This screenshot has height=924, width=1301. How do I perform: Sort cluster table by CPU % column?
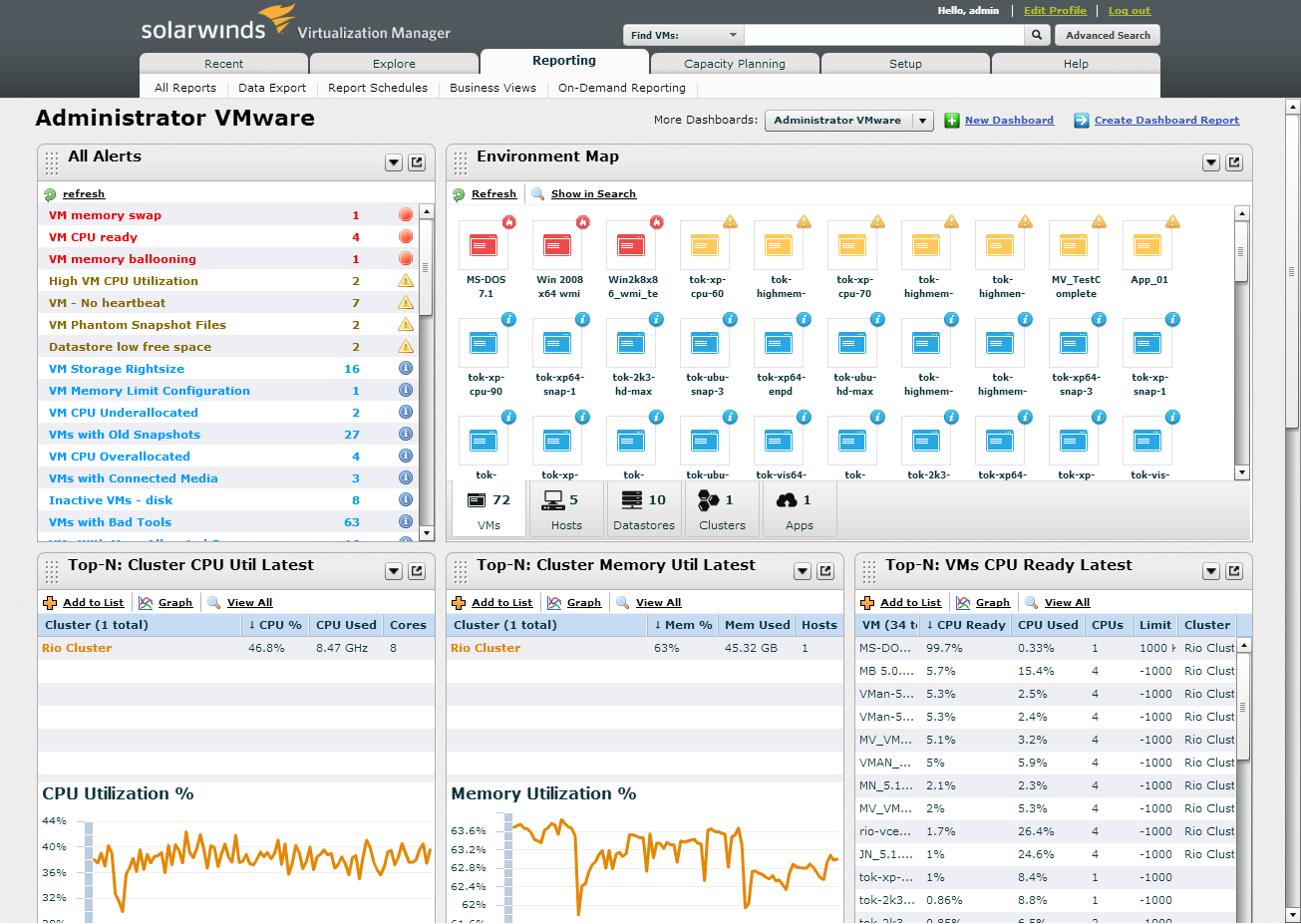(275, 625)
